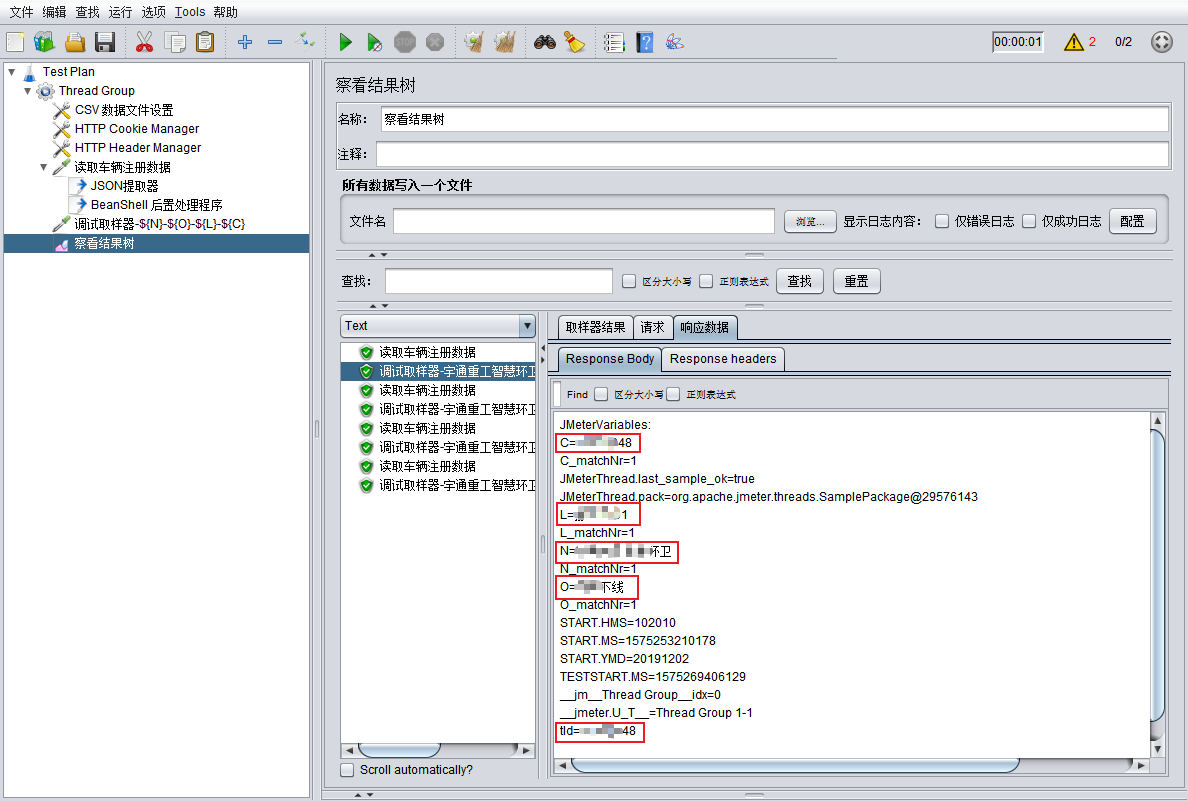Click the 重置 button
Screen dimensions: 1188x801
pos(857,281)
